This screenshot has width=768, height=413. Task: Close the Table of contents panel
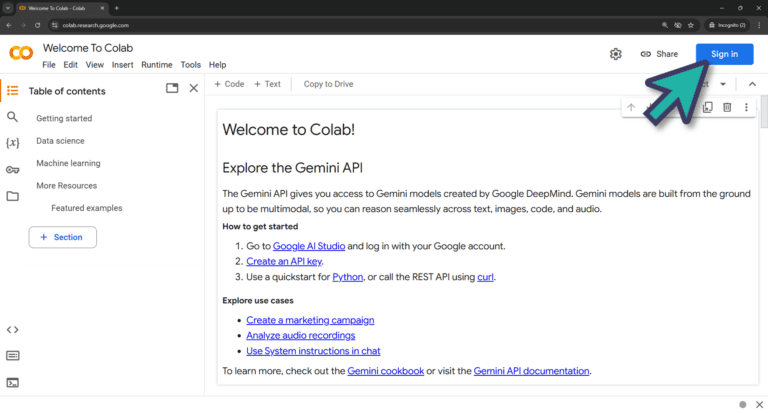[x=194, y=88]
